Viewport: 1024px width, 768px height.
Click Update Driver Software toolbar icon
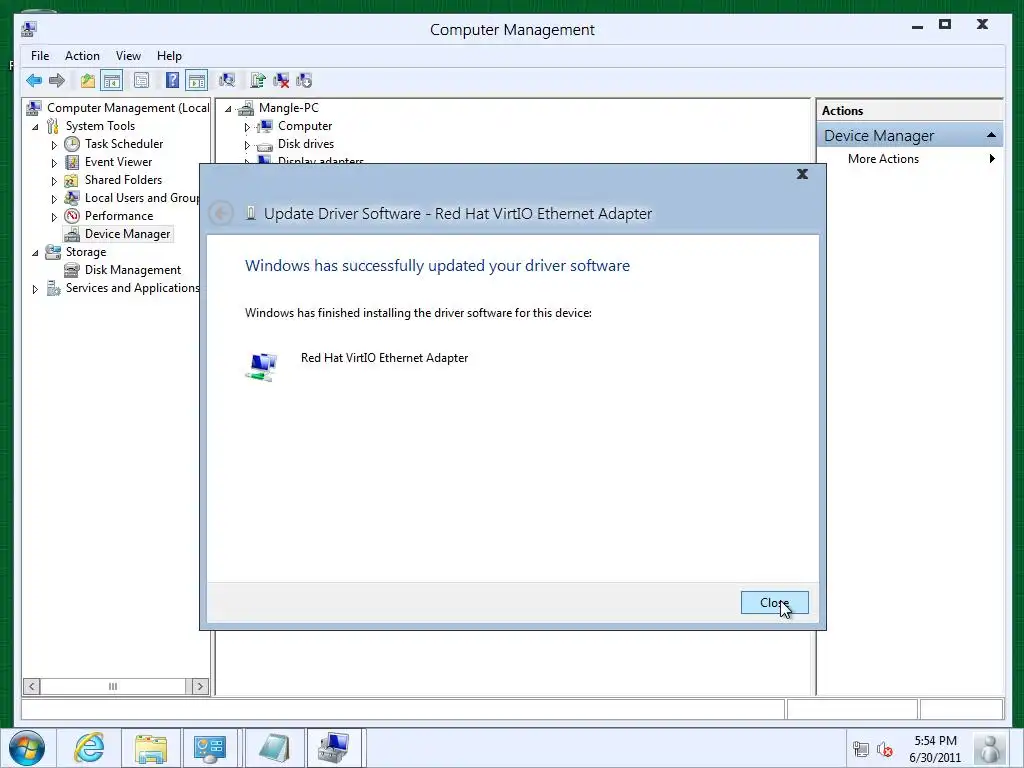[x=258, y=80]
